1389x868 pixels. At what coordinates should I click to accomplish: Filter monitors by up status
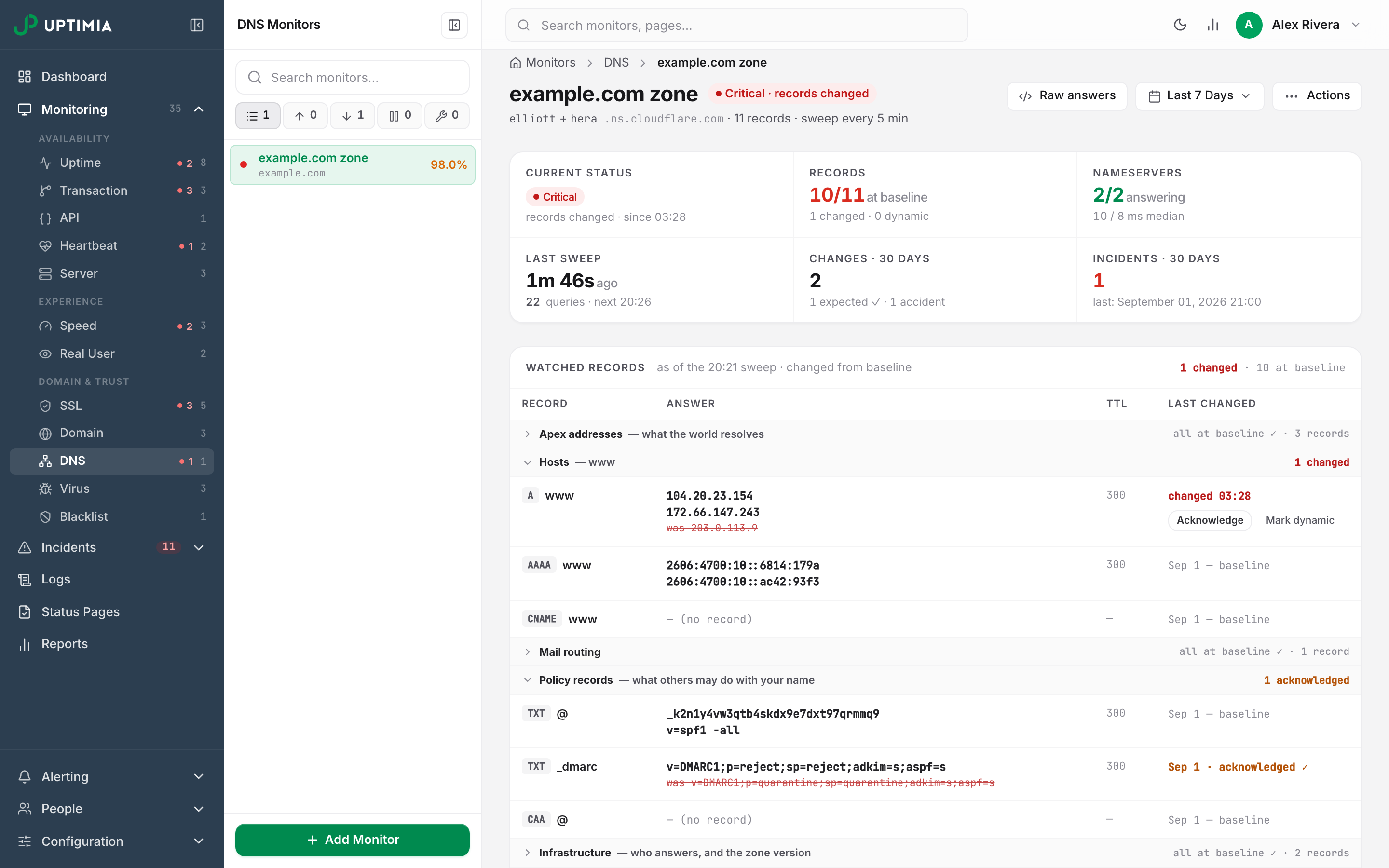pyautogui.click(x=305, y=115)
